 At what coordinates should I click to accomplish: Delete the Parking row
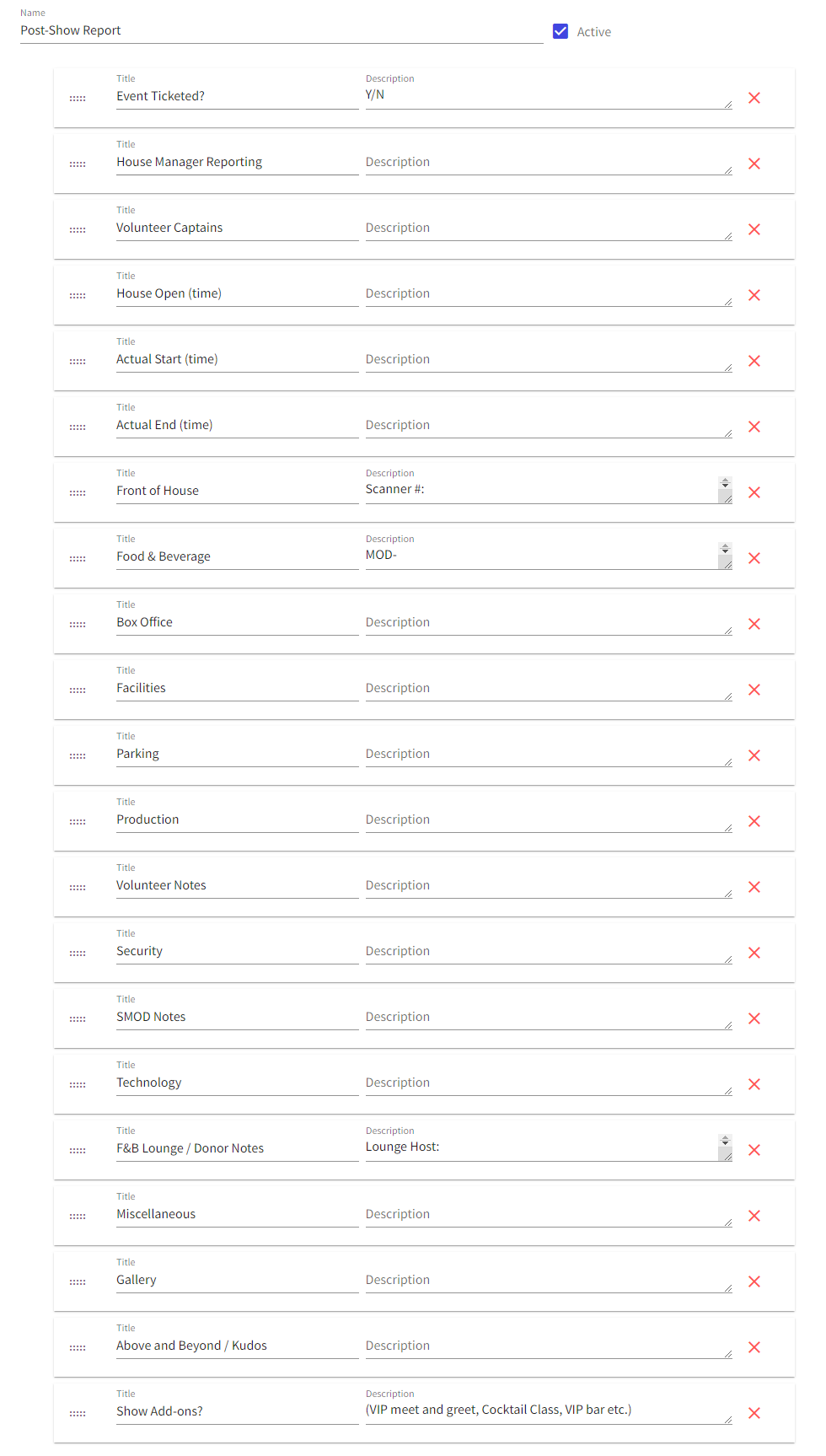pos(754,755)
